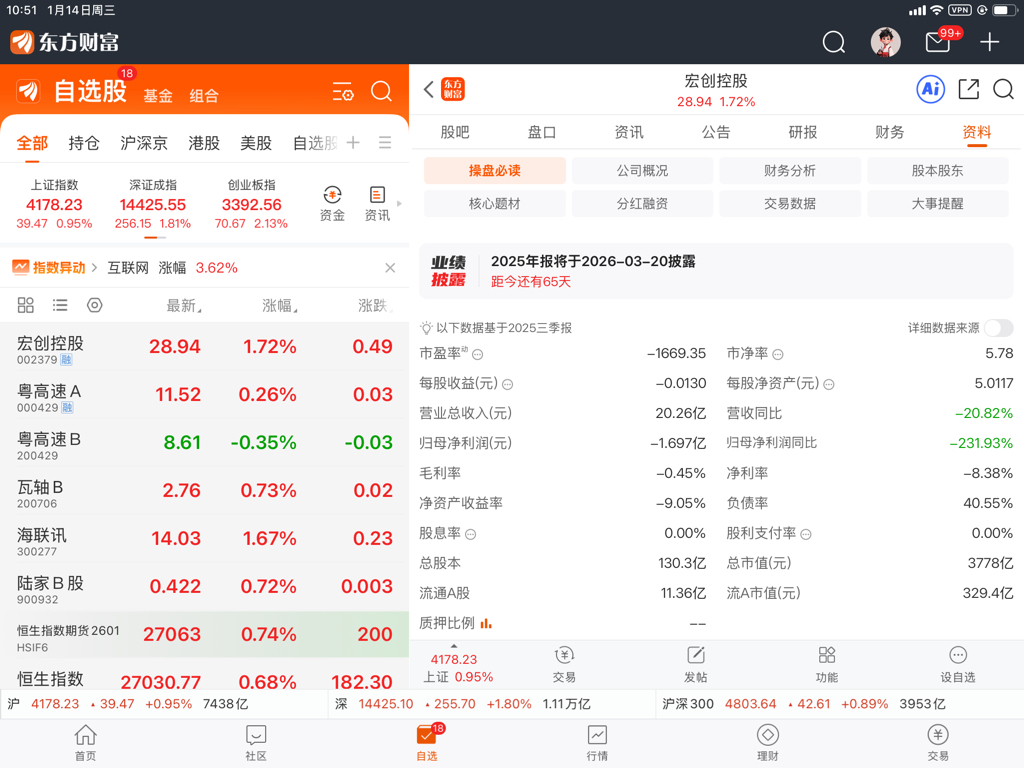Image resolution: width=1024 pixels, height=768 pixels.
Task: Open 粤高速A row in watchlist
Action: pos(204,395)
